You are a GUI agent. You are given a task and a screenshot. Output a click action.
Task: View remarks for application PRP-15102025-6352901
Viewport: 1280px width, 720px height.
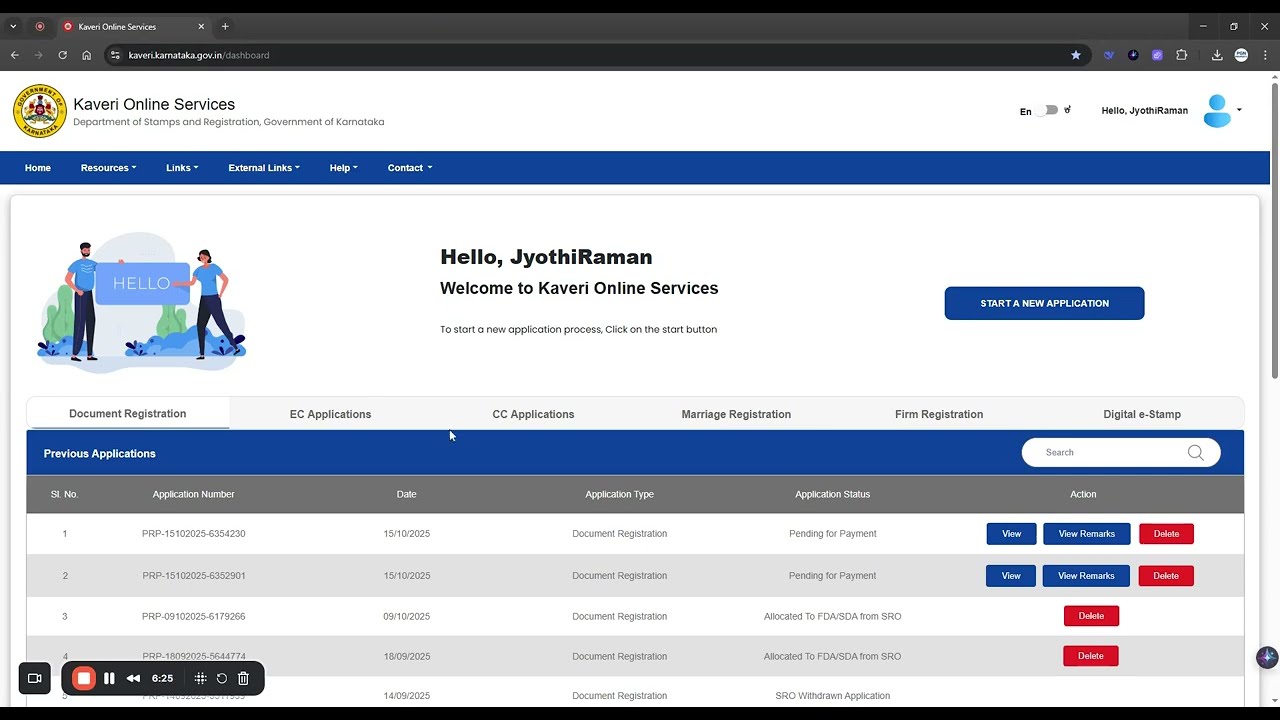click(1086, 576)
